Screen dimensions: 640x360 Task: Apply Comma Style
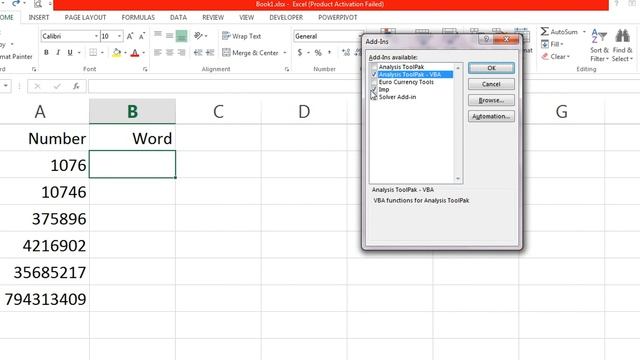pyautogui.click(x=329, y=53)
